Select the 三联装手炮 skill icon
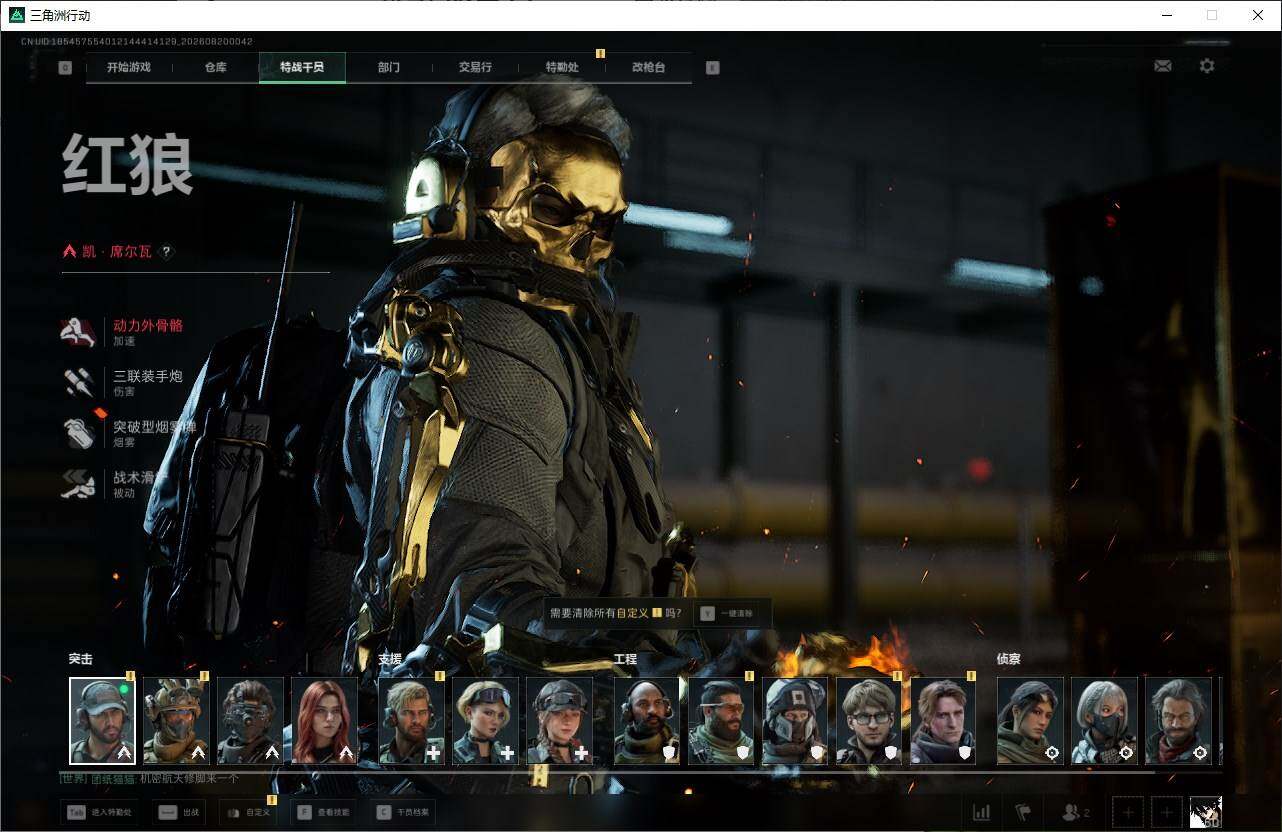The width and height of the screenshot is (1282, 832). (78, 382)
